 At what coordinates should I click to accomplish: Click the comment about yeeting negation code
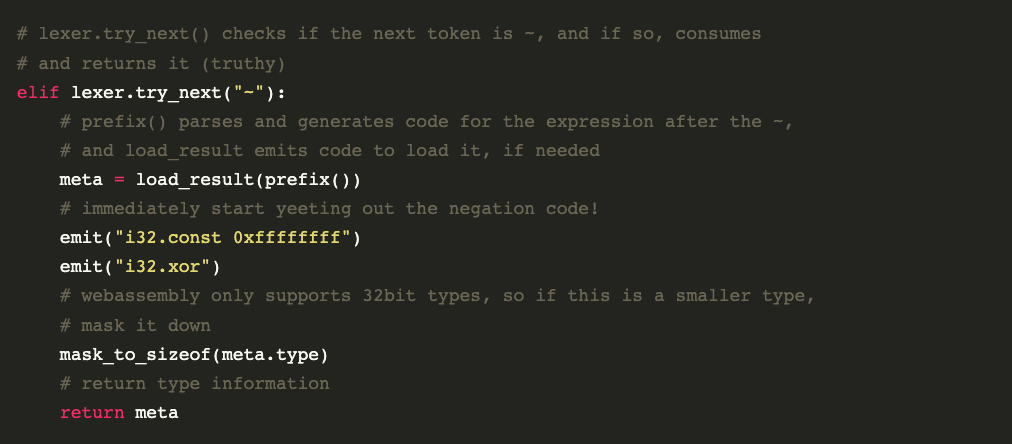[x=330, y=209]
